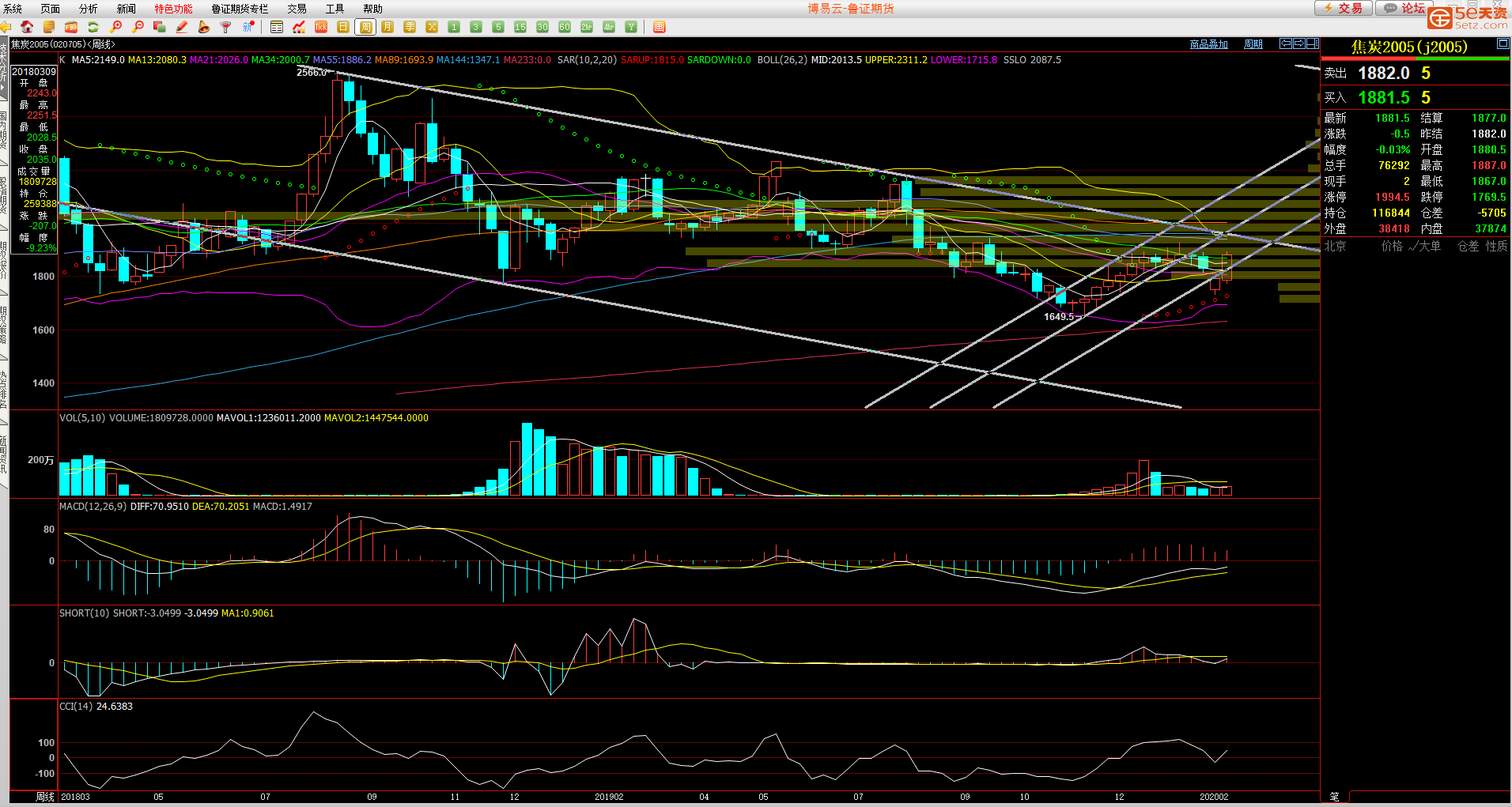Toggle the 15-minute period button
This screenshot has height=807, width=1512.
[520, 27]
